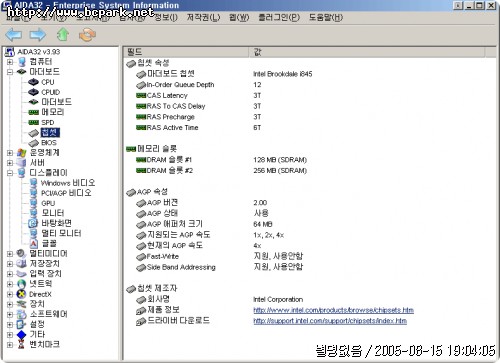
Task: Click the 모니터 icon in tree
Action: (33, 213)
